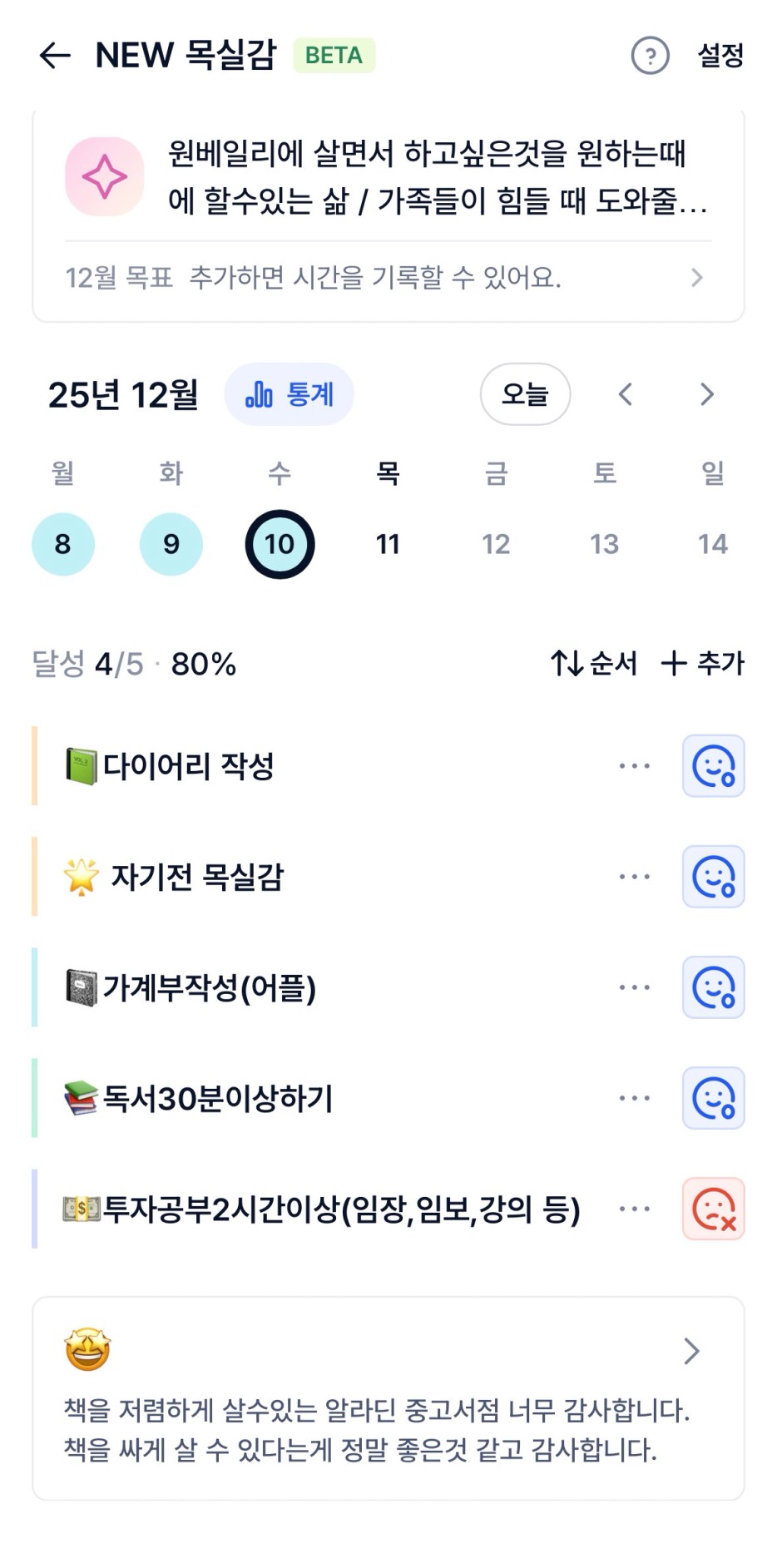The image size is (777, 1568).
Task: Mark 투자공부2시간이상 as done via red face
Action: pyautogui.click(x=713, y=1209)
